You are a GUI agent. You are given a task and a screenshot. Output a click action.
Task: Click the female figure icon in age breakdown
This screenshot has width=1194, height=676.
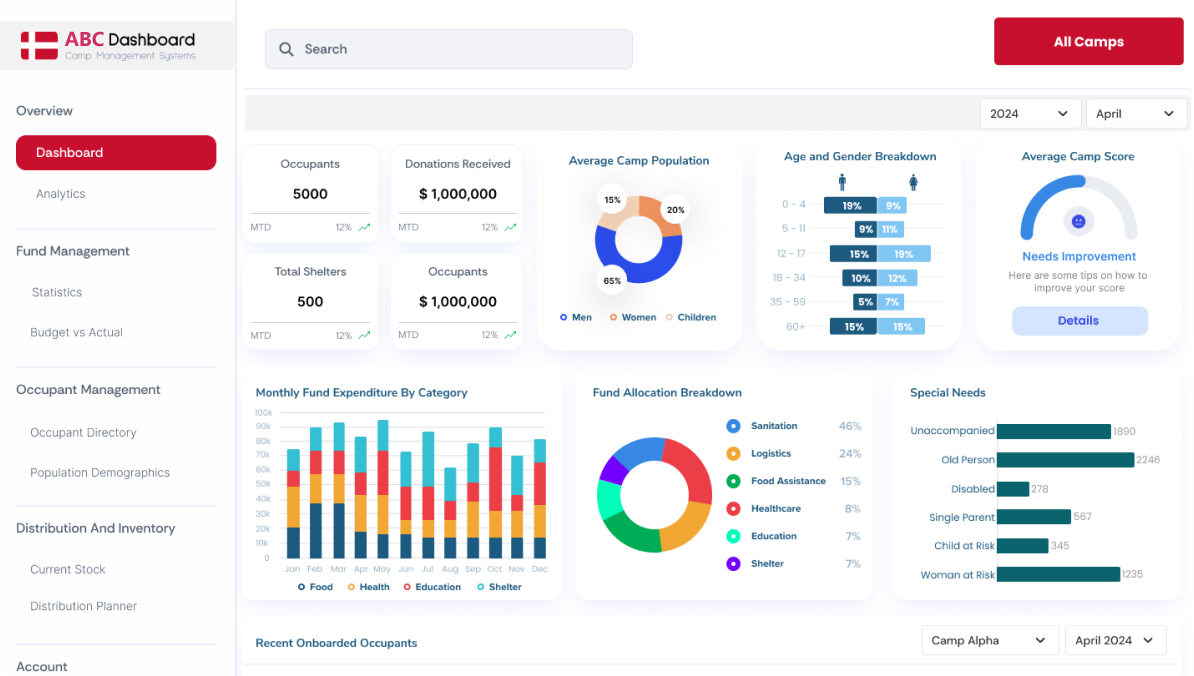tap(913, 182)
